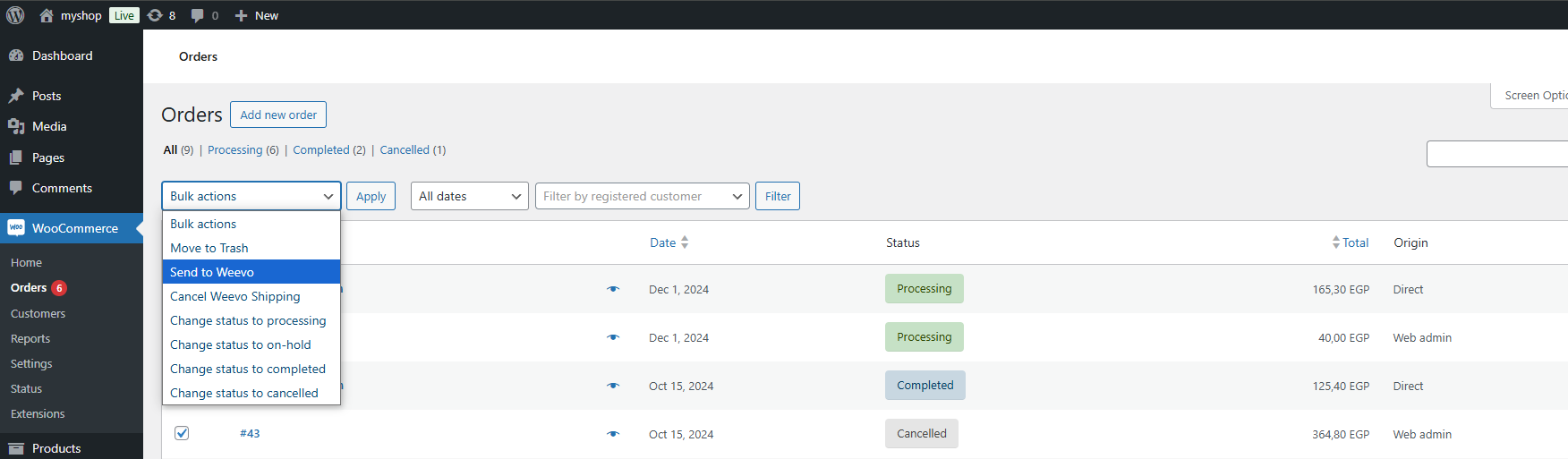Open order #43 link

tap(250, 433)
